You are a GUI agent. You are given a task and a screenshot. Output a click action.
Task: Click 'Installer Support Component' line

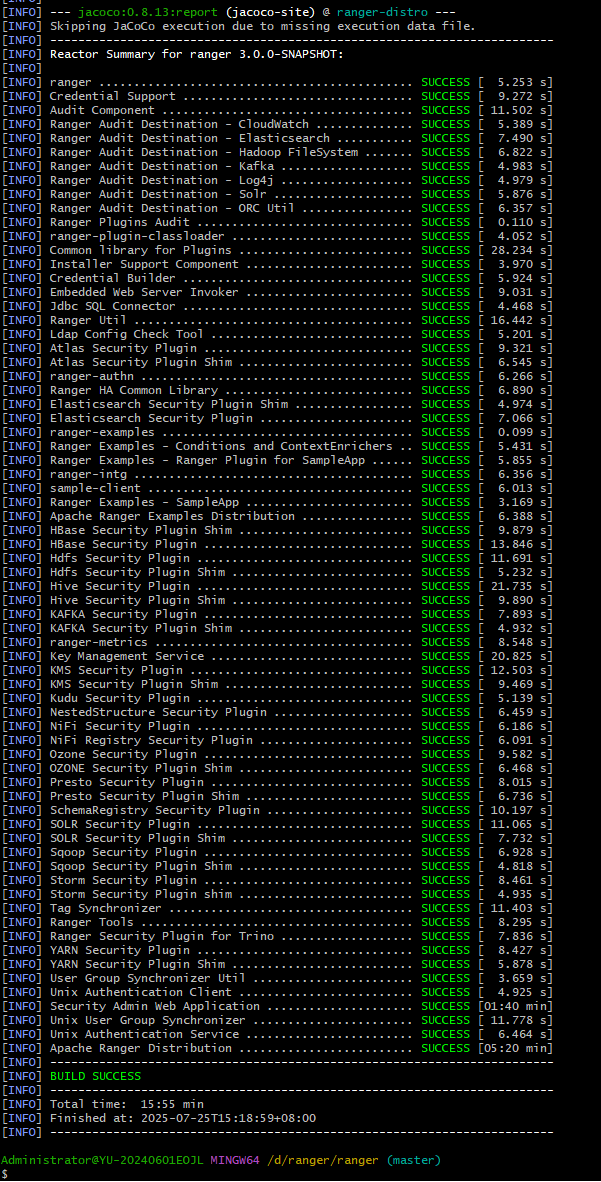[x=278, y=264]
